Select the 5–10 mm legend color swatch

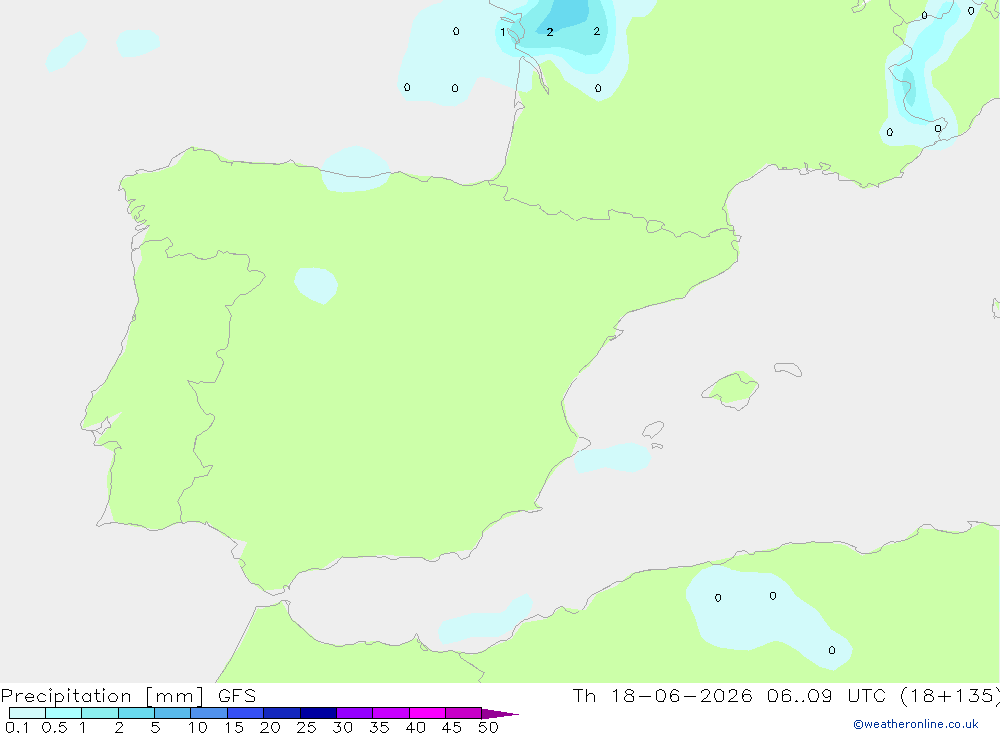[172, 713]
